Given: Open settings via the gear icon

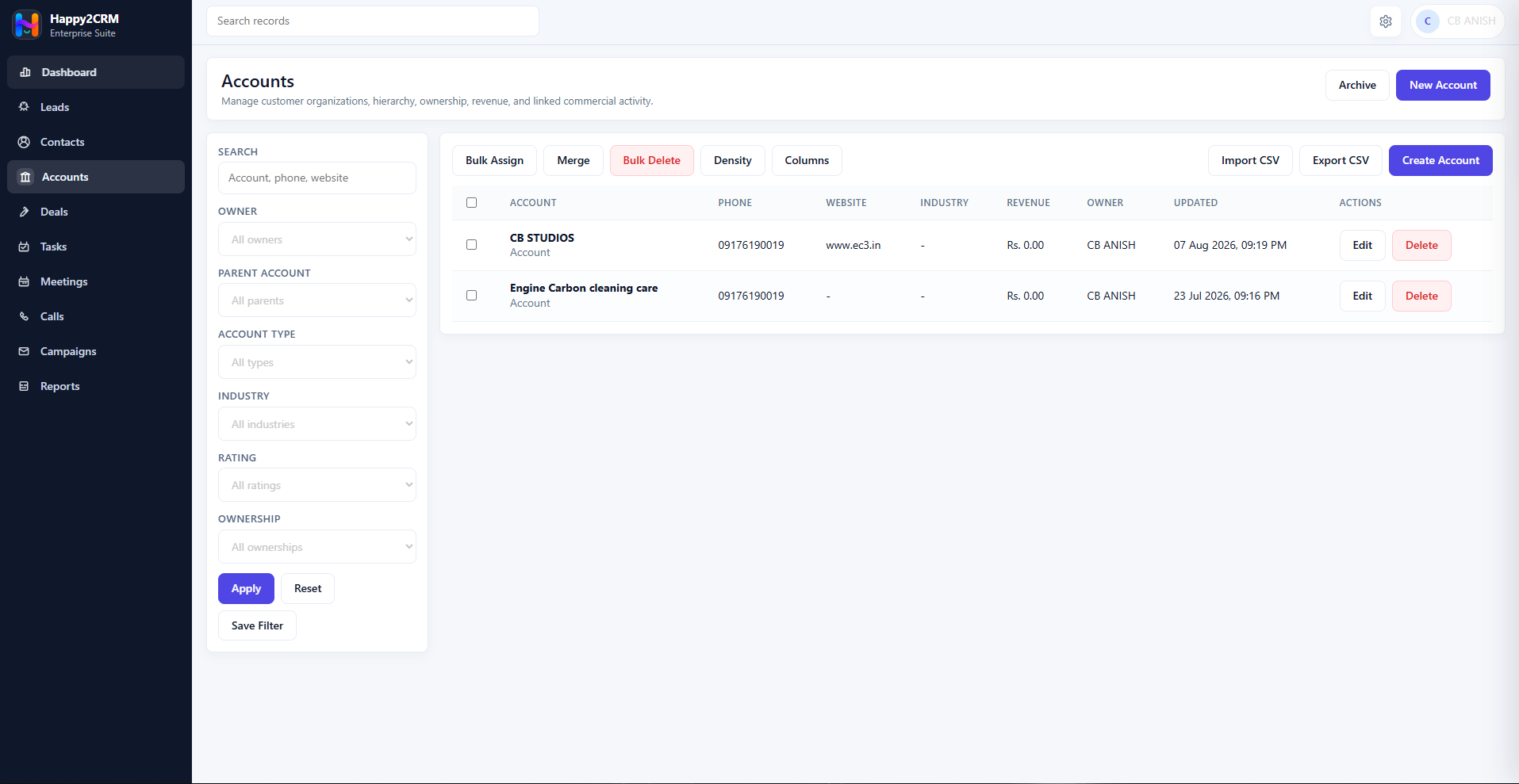Looking at the screenshot, I should (x=1386, y=21).
